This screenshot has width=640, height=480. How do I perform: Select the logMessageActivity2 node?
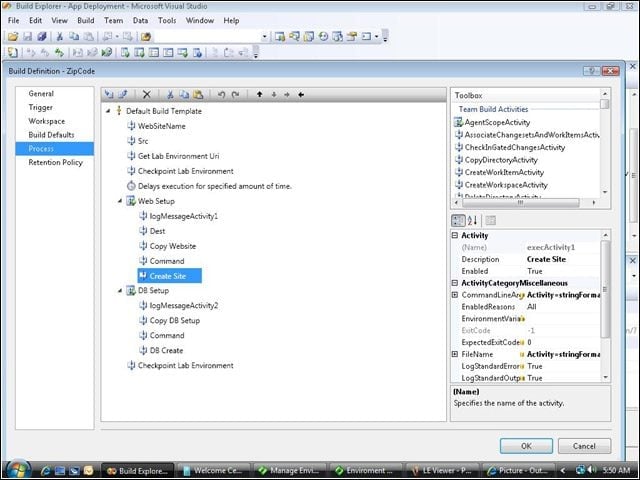pos(184,305)
